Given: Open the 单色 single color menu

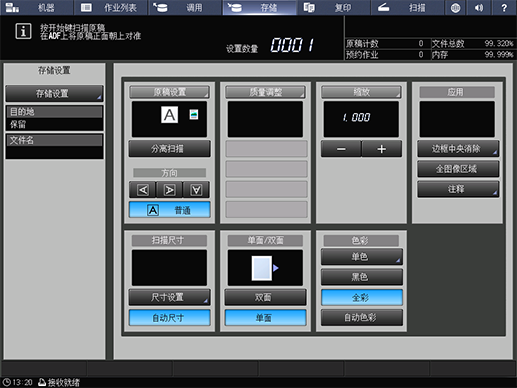Looking at the screenshot, I should (x=362, y=257).
